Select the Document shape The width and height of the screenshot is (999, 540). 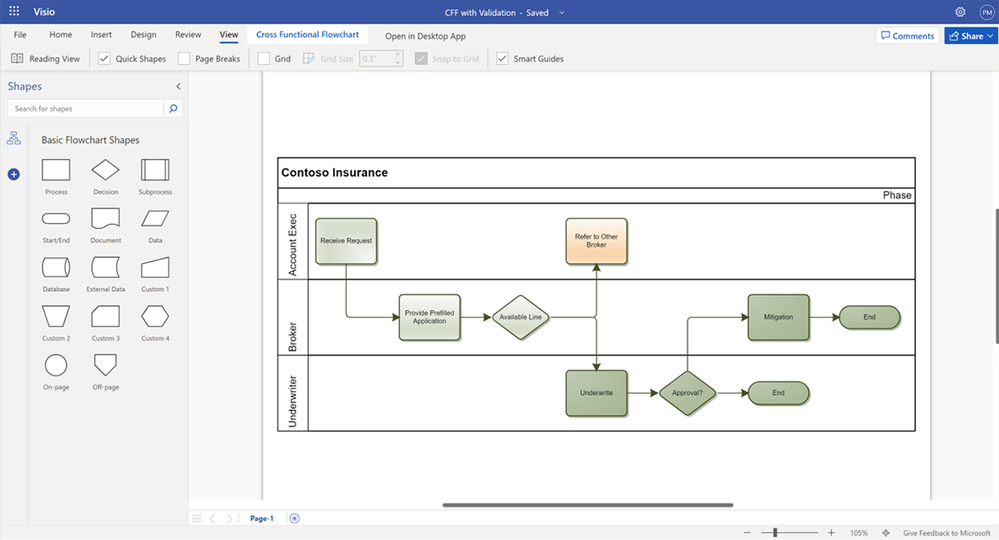tap(105, 218)
